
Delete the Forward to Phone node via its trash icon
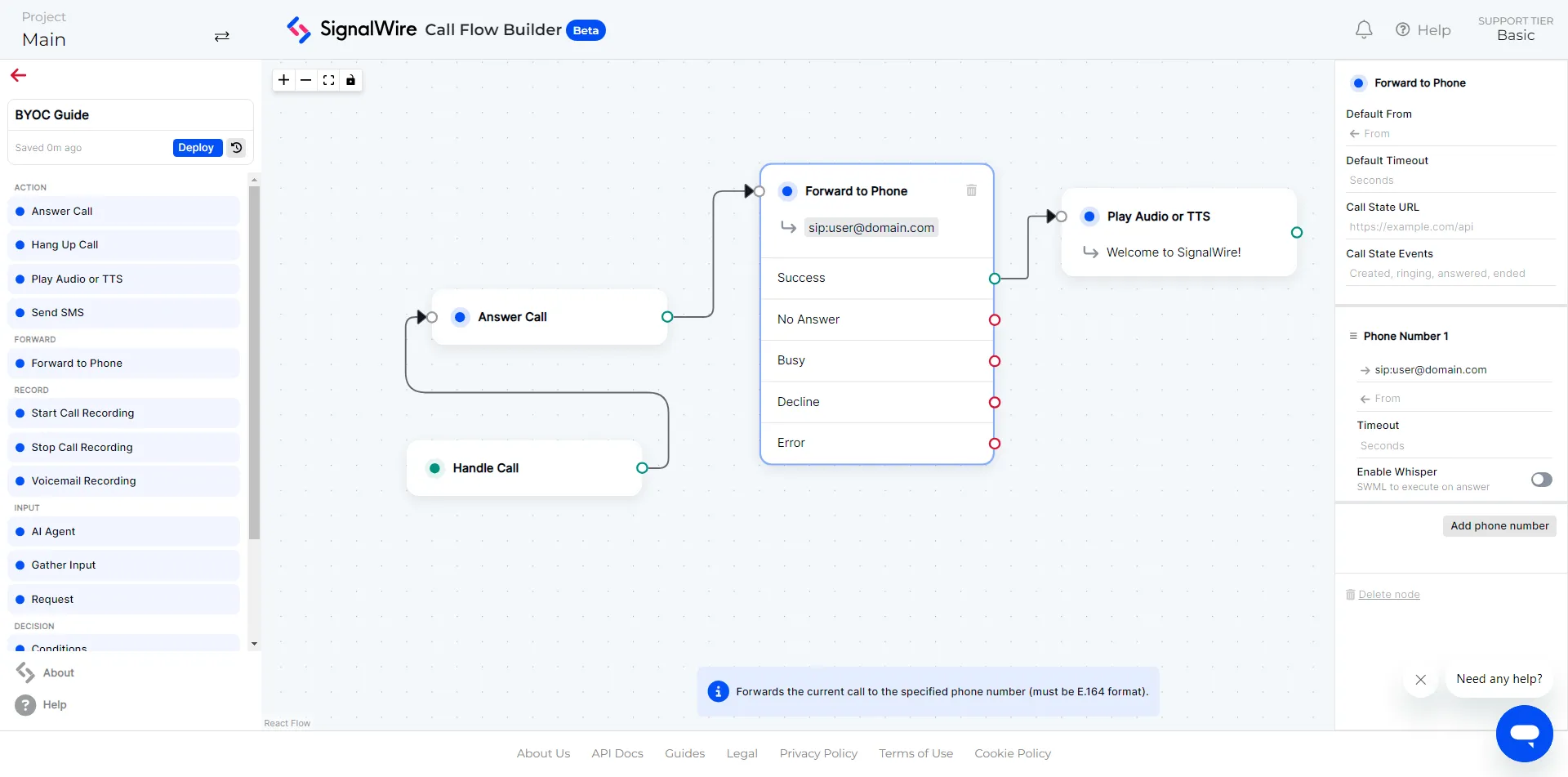[x=971, y=190]
